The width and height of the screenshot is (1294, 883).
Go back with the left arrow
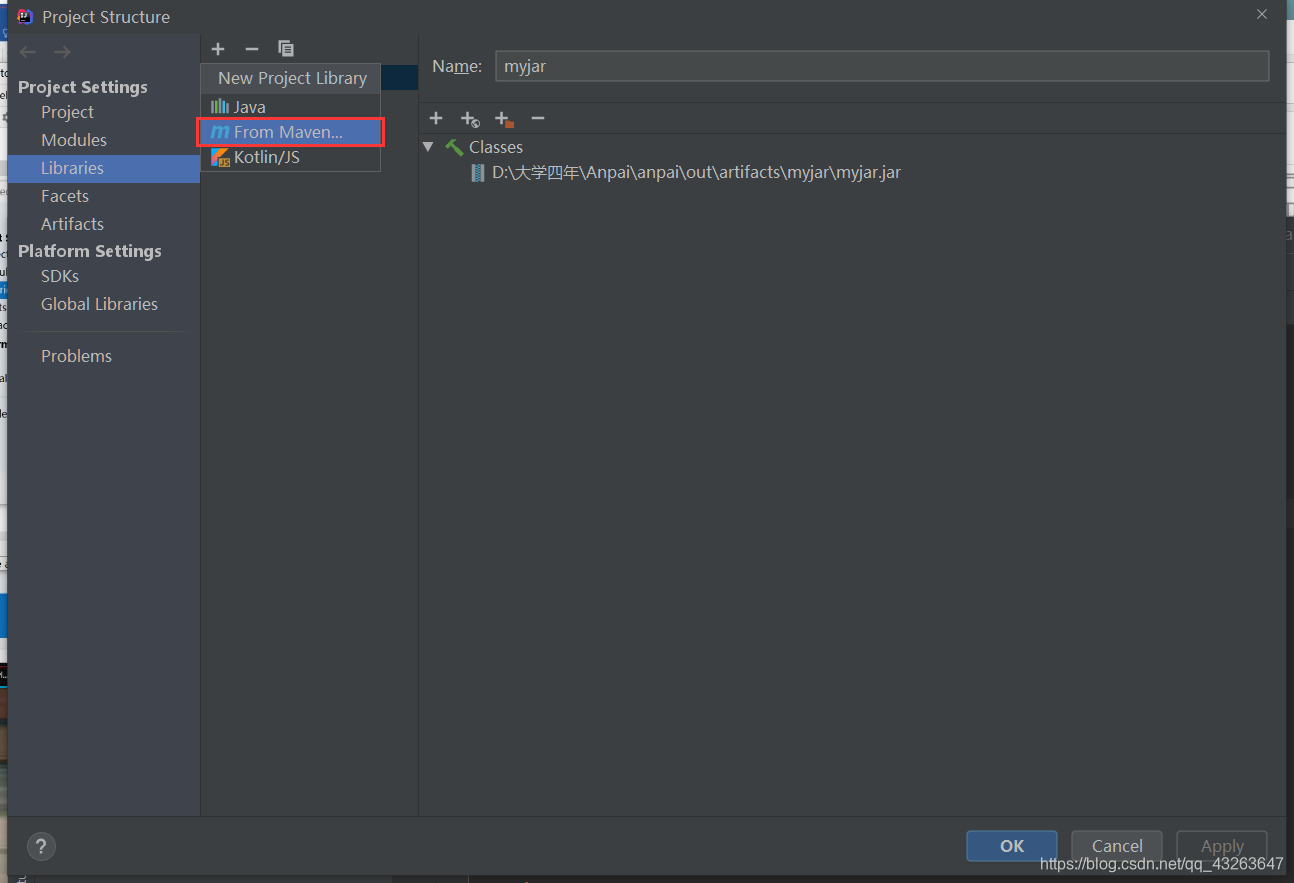click(x=28, y=52)
